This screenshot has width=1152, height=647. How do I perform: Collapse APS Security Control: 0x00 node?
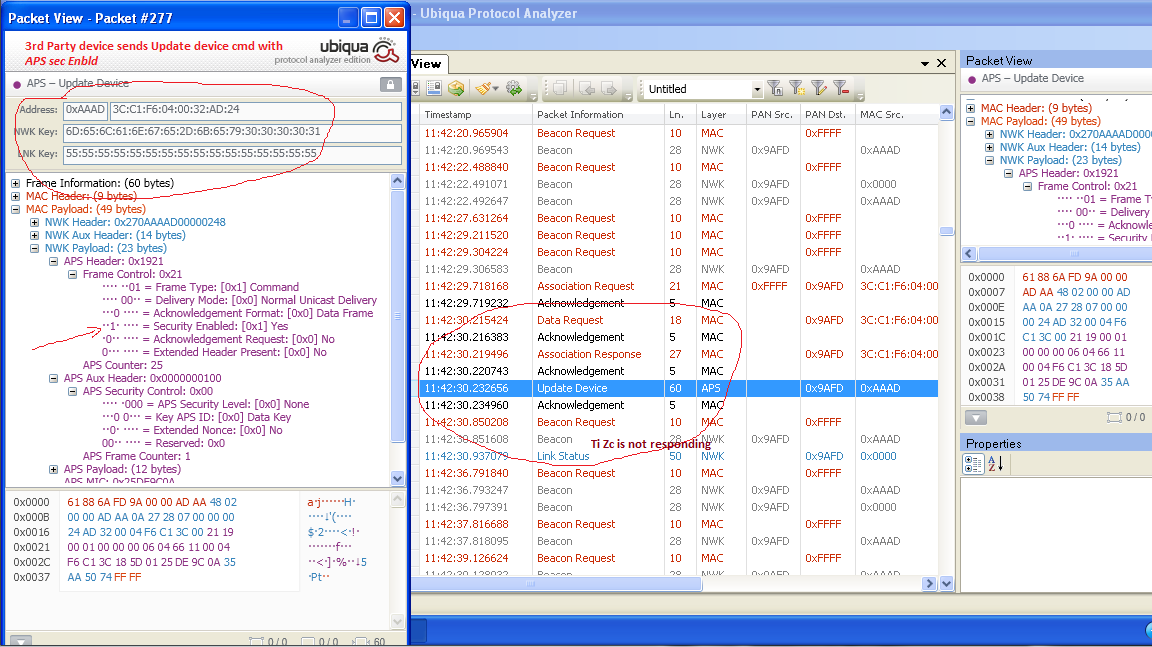[x=73, y=391]
